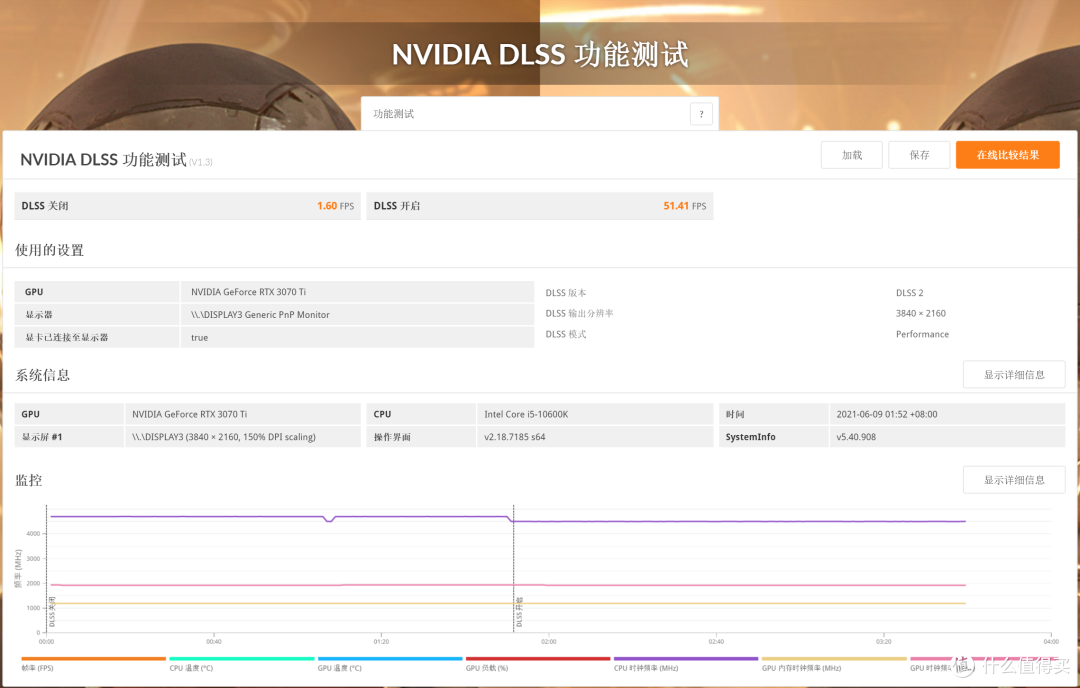Screen dimensions: 1080x688
Task: Click the Intel Core i5-10600K value
Action: tap(526, 415)
